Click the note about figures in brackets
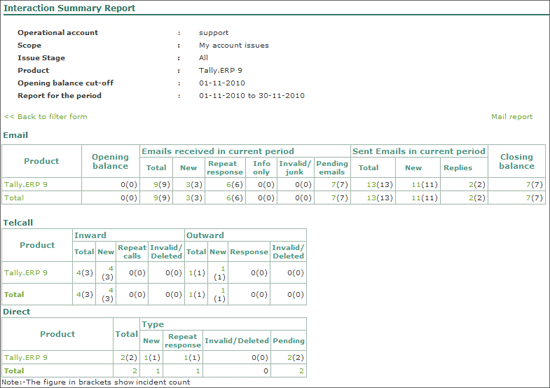 pos(96,382)
